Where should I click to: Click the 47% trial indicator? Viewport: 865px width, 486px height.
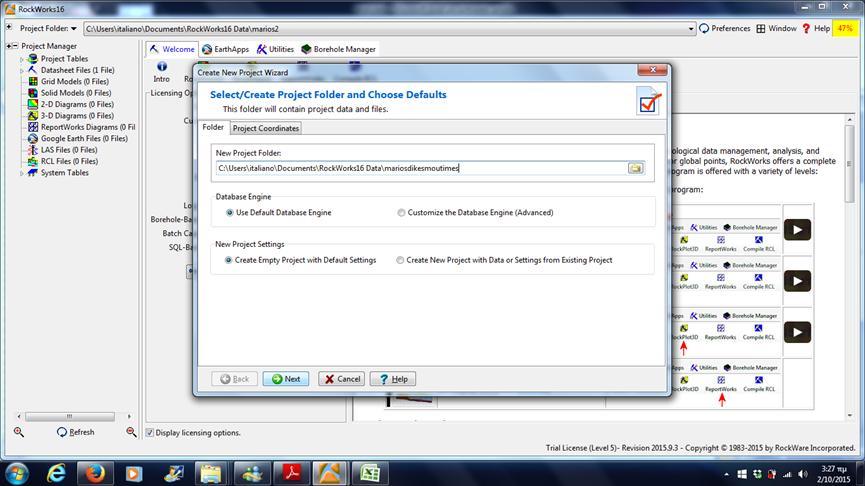(x=845, y=28)
